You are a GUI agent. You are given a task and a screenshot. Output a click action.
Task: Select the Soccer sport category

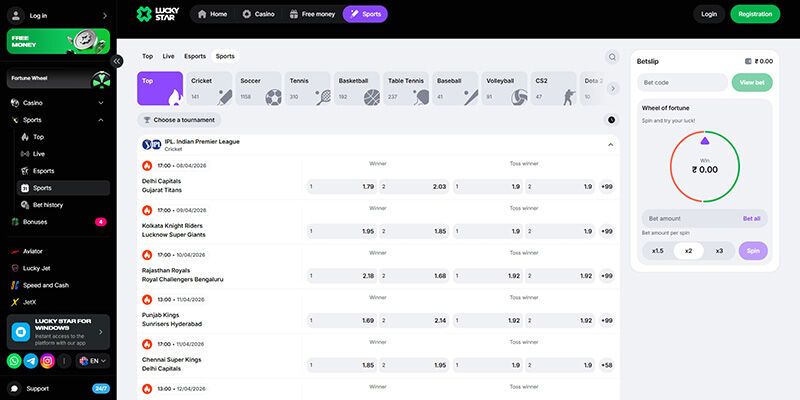[258, 88]
